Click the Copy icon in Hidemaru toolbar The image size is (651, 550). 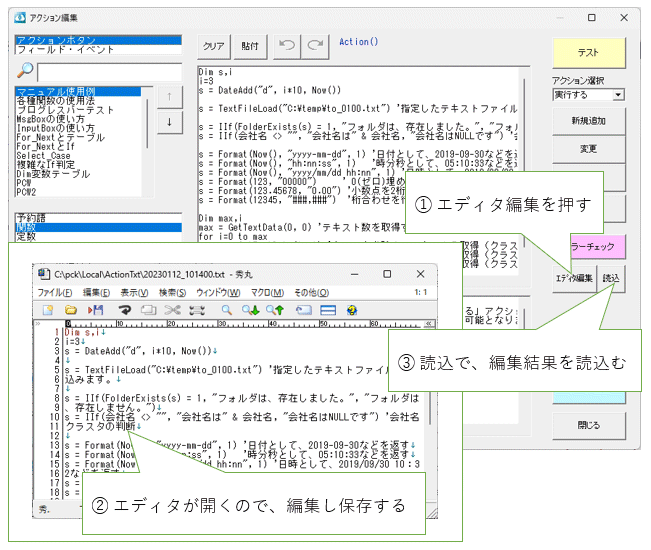pyautogui.click(x=148, y=310)
